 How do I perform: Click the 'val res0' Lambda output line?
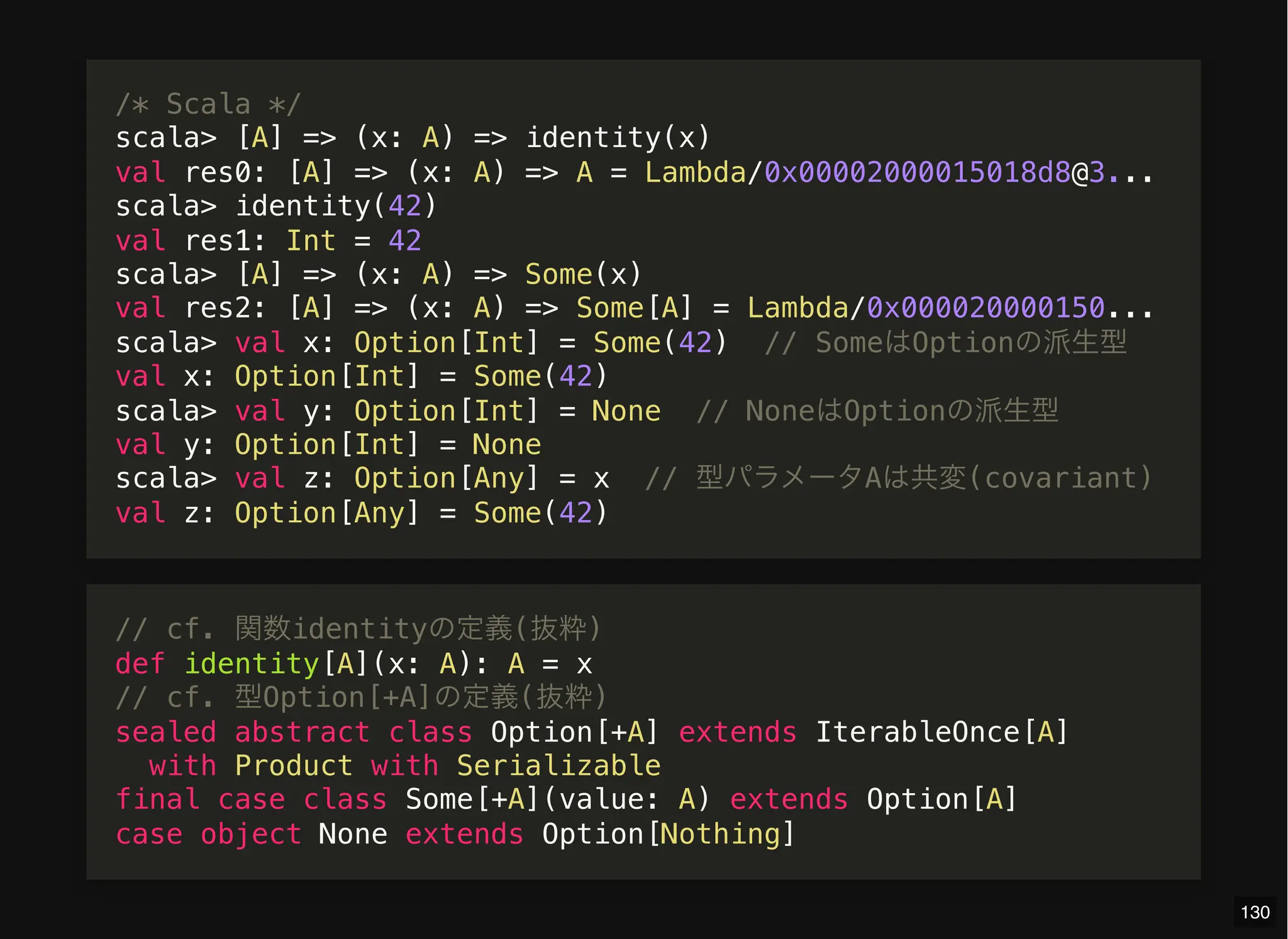(634, 172)
